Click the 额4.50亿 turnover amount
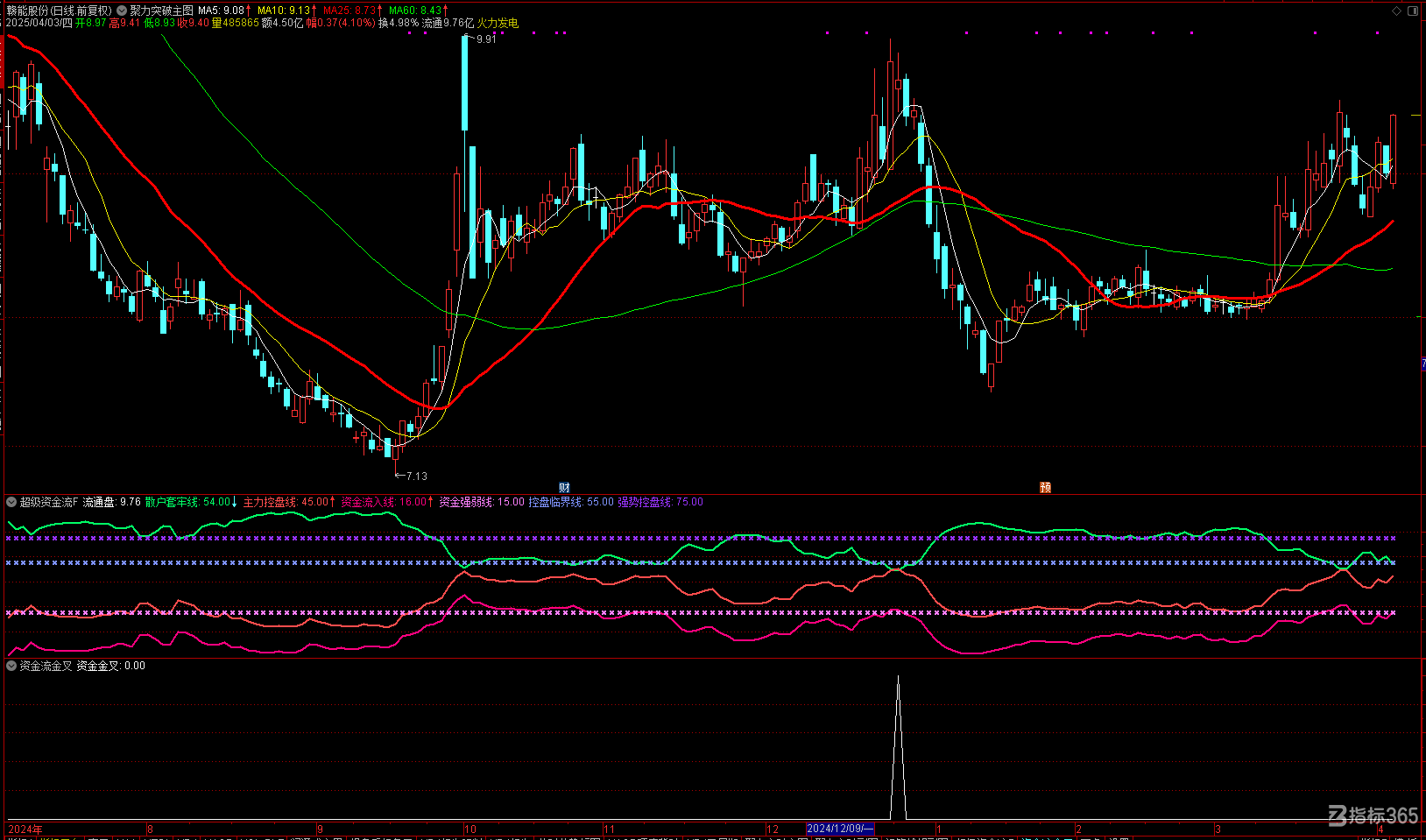The height and width of the screenshot is (840, 1426). coord(283,23)
